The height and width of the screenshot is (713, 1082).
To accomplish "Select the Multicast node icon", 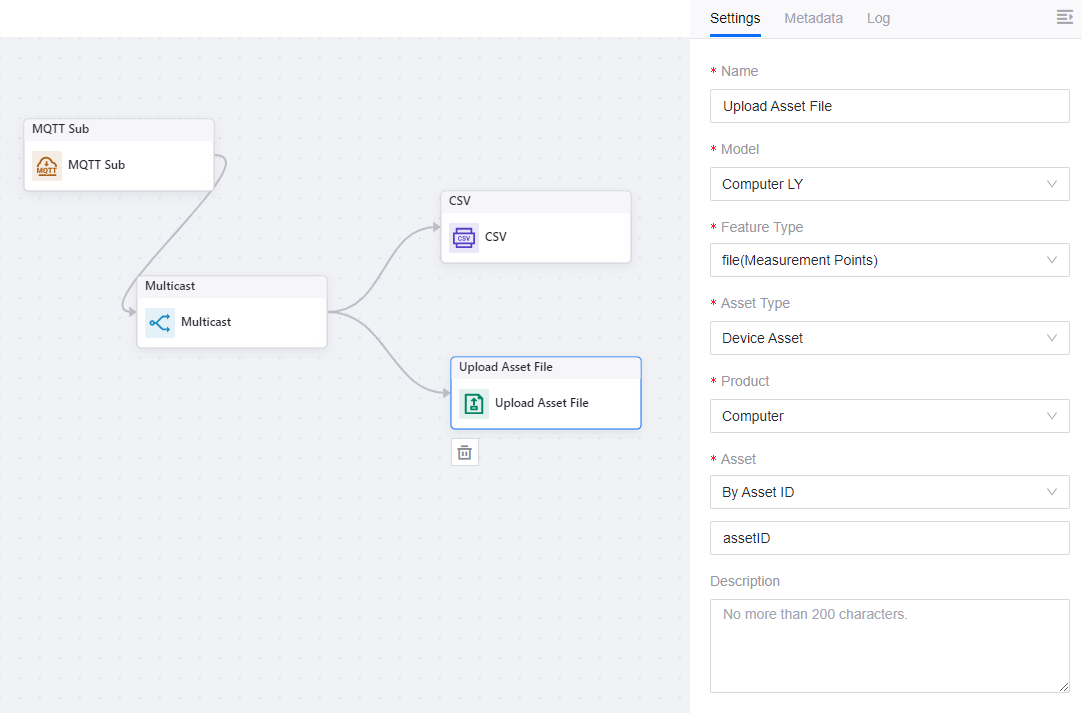I will [x=160, y=323].
